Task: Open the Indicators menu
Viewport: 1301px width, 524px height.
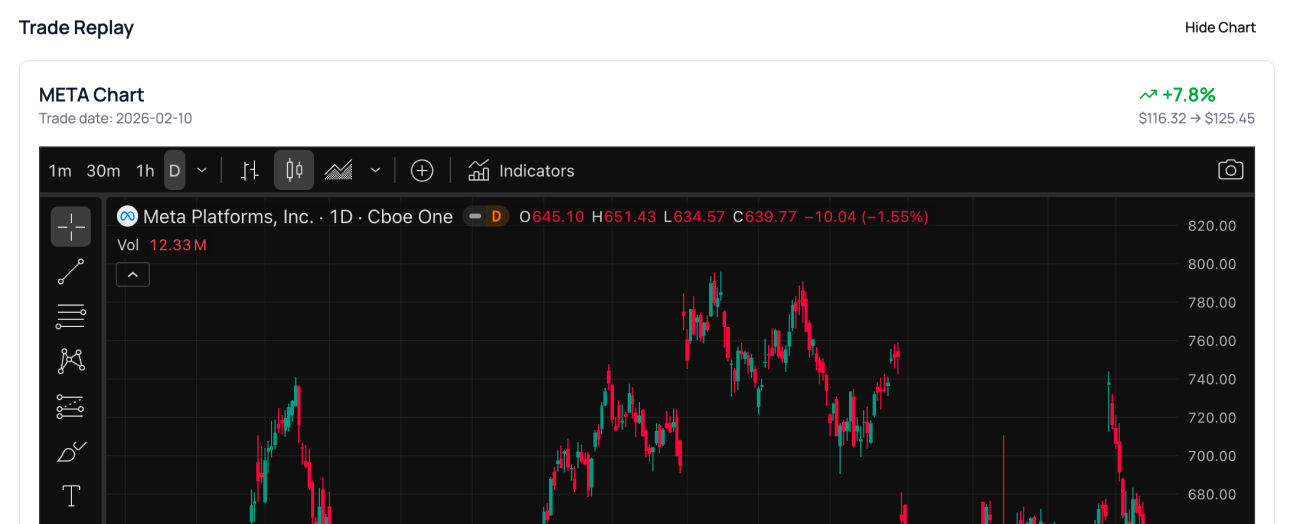Action: (x=522, y=171)
